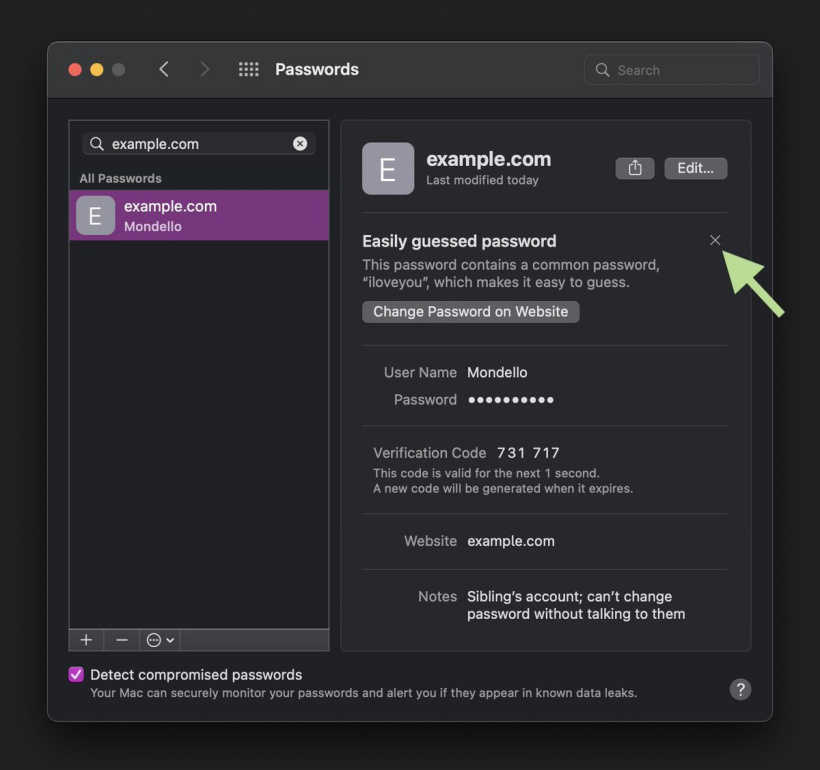820x770 pixels.
Task: Click Edit button for example.com
Action: click(696, 168)
